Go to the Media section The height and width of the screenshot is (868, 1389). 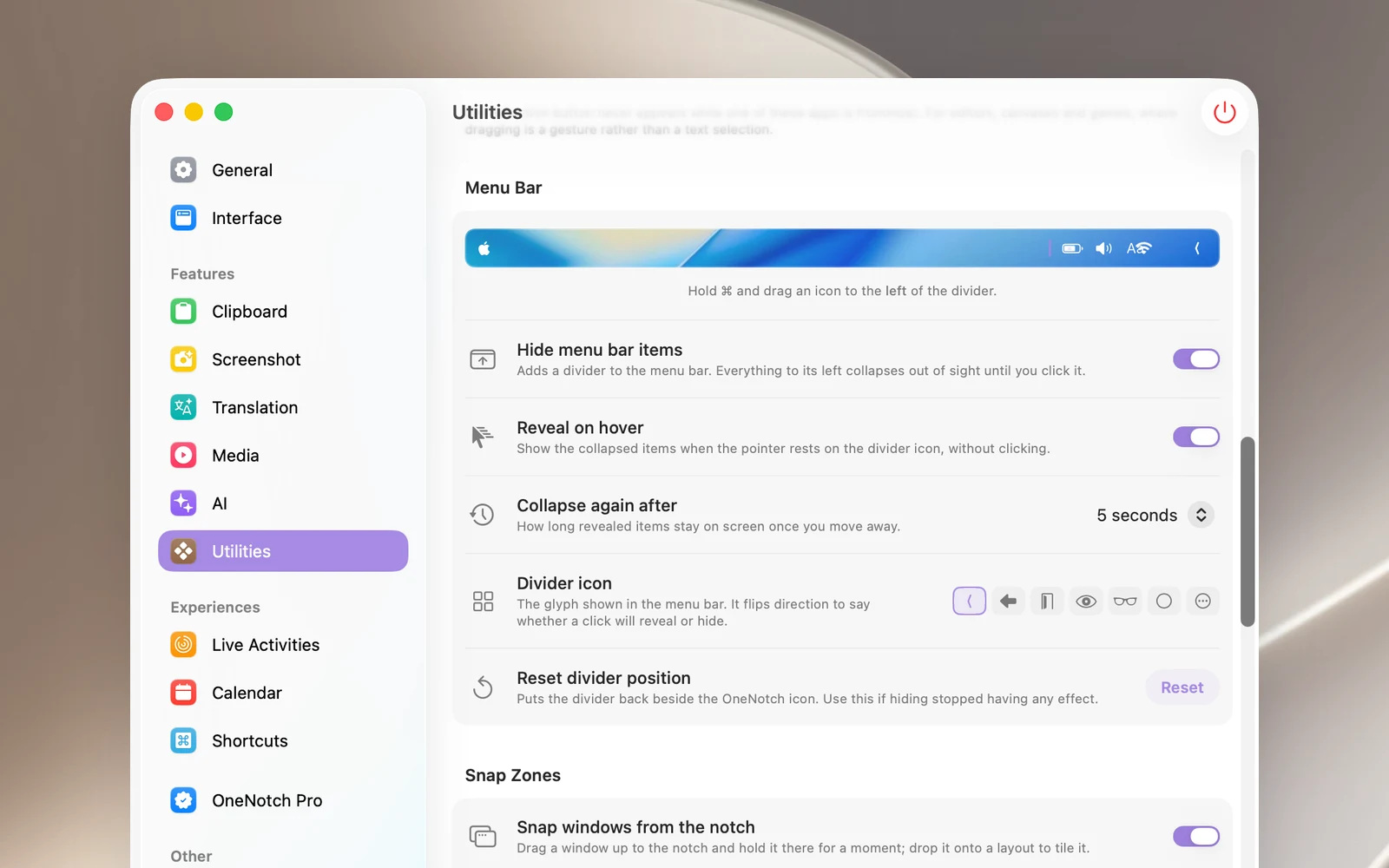pyautogui.click(x=283, y=455)
